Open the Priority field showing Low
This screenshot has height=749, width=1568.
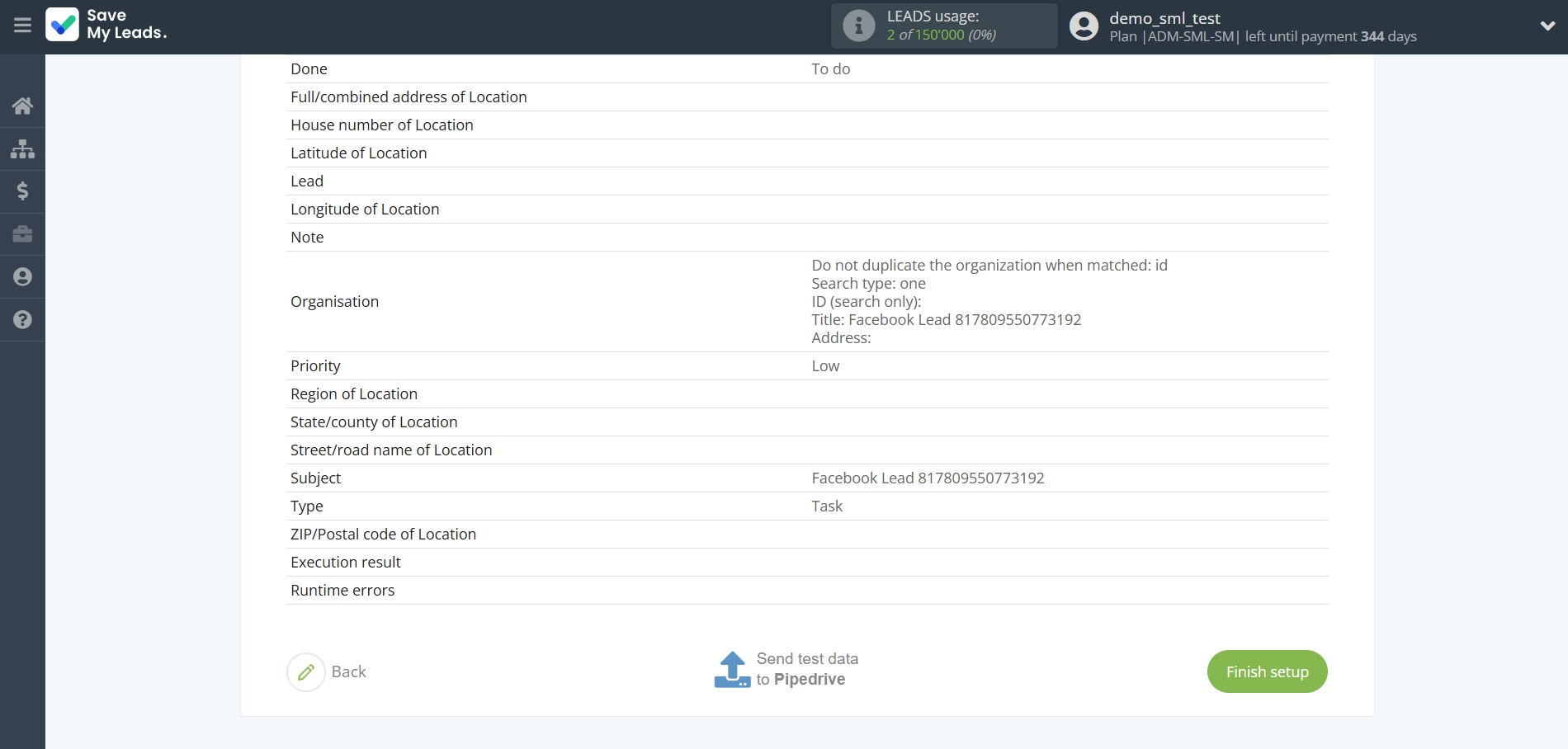(x=824, y=365)
